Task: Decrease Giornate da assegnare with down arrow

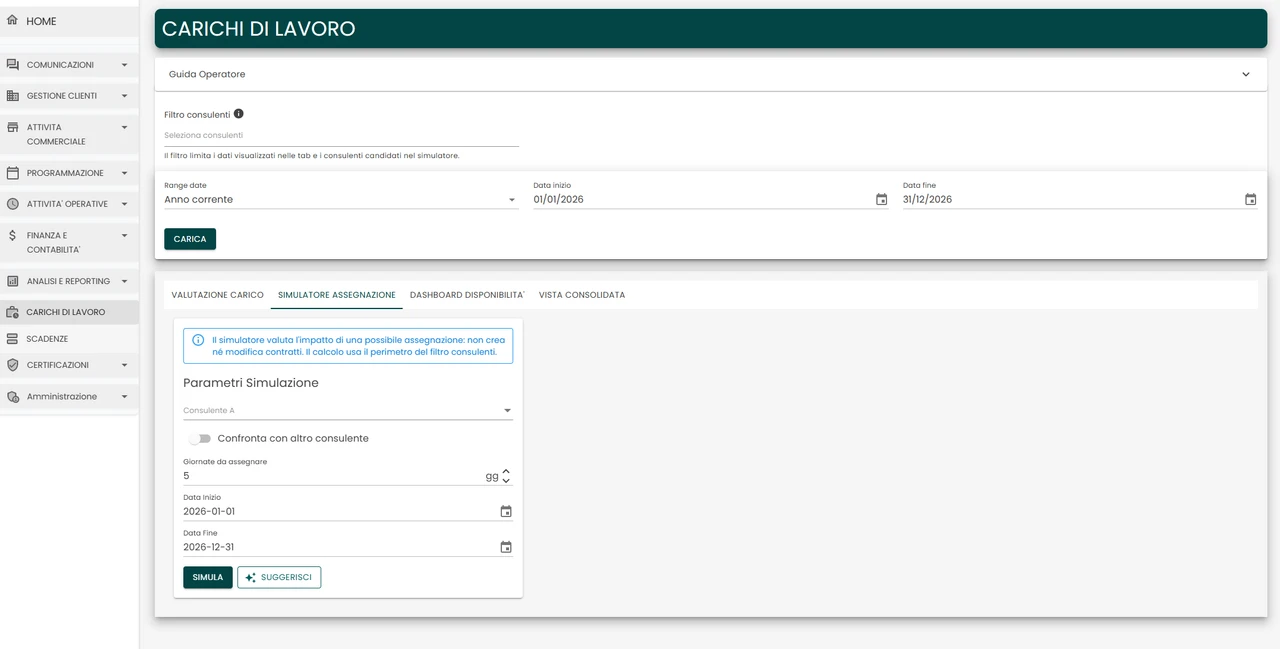Action: pyautogui.click(x=506, y=481)
